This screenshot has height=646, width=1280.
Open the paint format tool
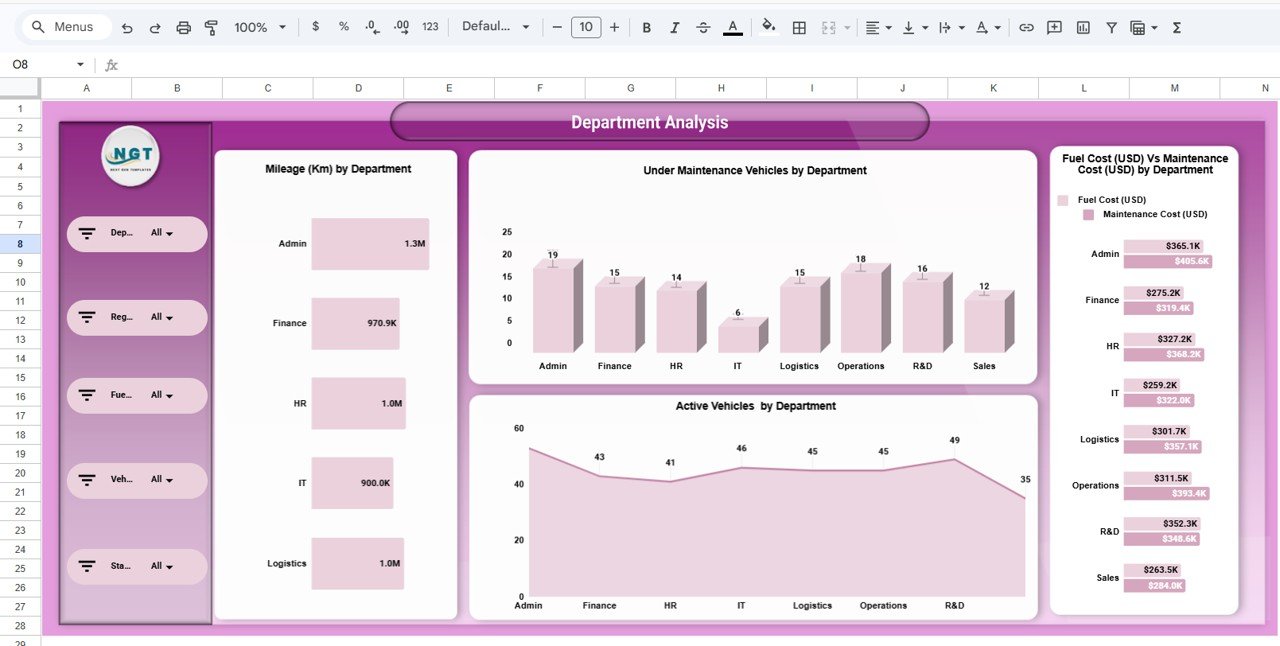pyautogui.click(x=211, y=27)
